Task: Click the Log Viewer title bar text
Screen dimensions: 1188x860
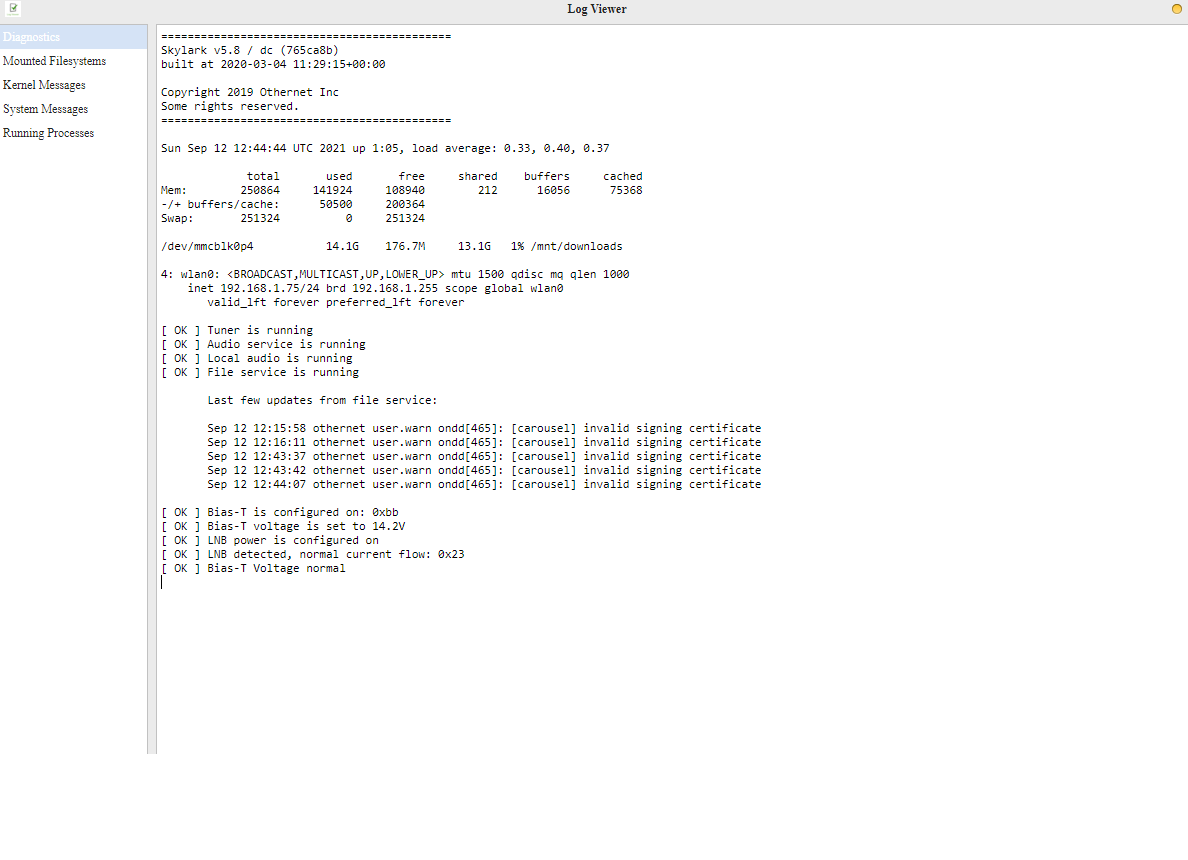Action: click(x=597, y=9)
